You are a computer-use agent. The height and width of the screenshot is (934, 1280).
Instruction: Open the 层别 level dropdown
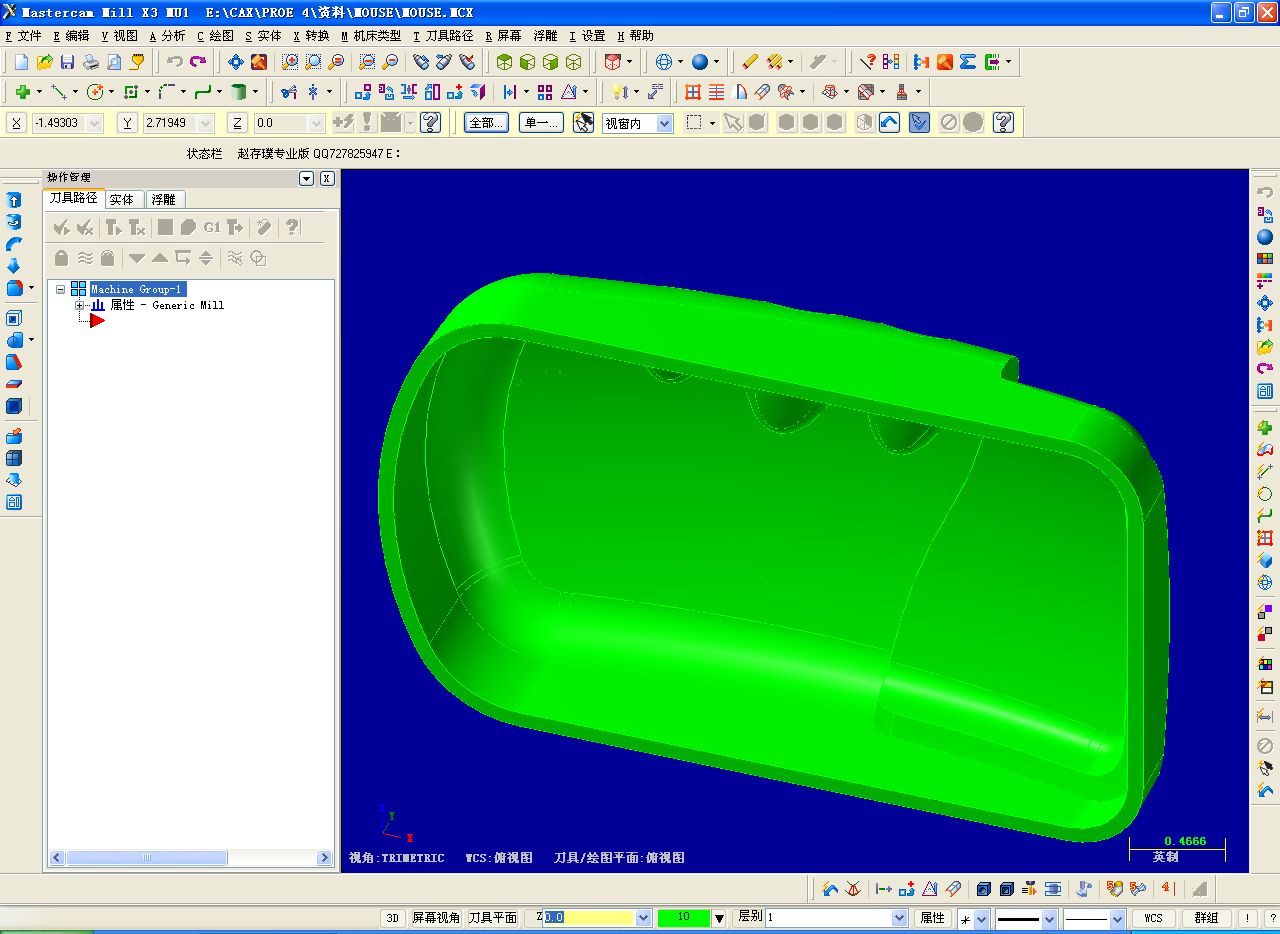point(899,918)
